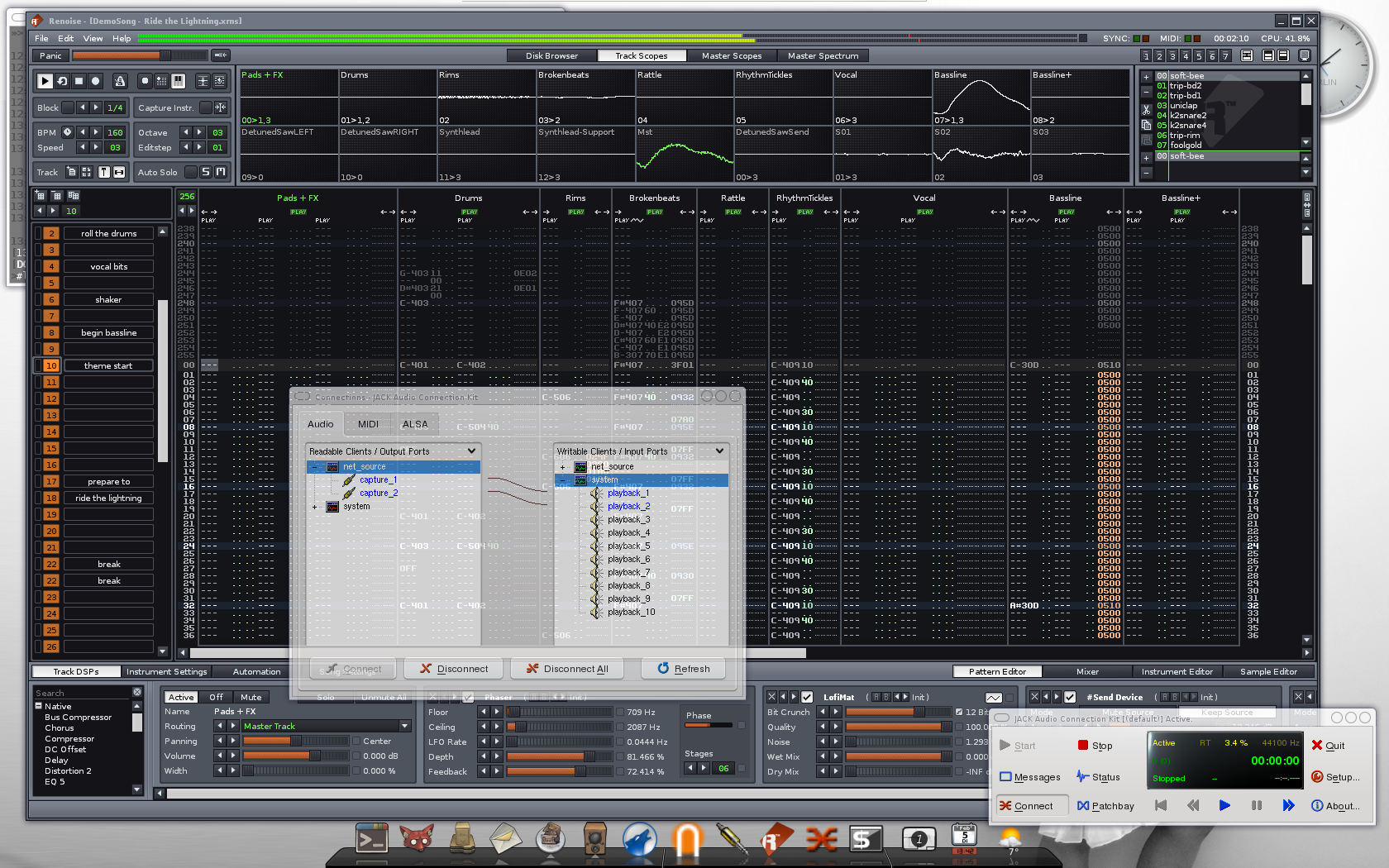Toggle the Block loop checkbox

point(68,107)
